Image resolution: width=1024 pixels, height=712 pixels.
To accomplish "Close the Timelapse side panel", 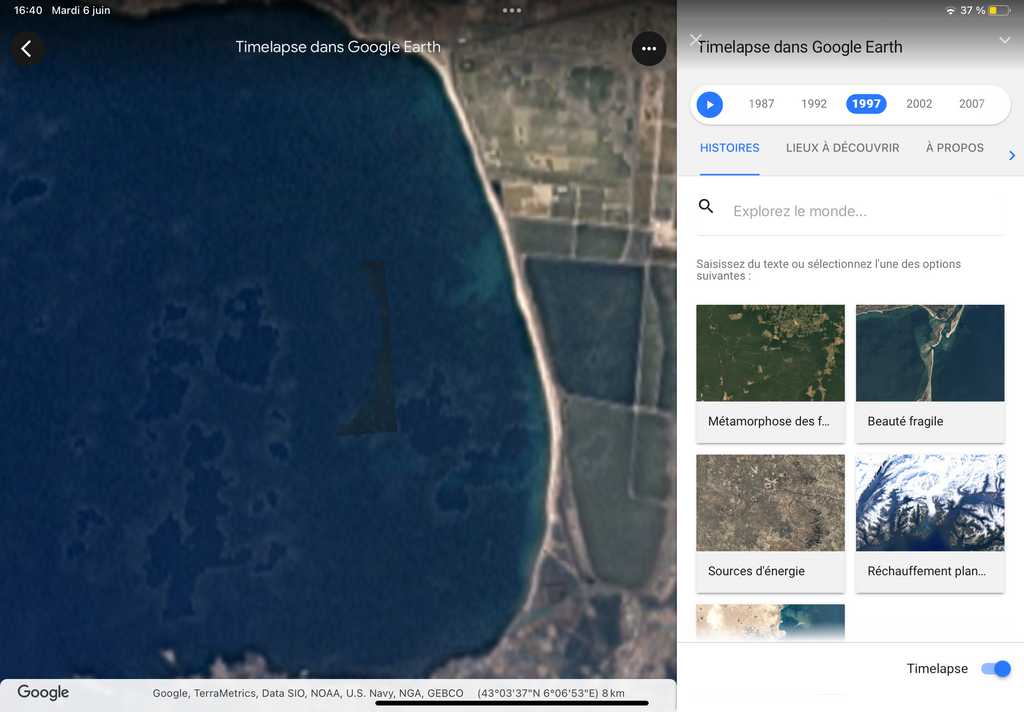I will pos(696,40).
